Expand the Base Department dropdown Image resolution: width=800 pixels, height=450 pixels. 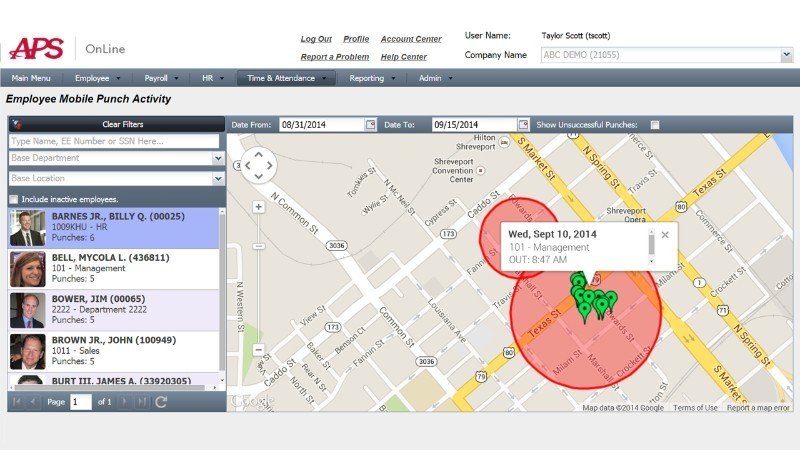218,158
